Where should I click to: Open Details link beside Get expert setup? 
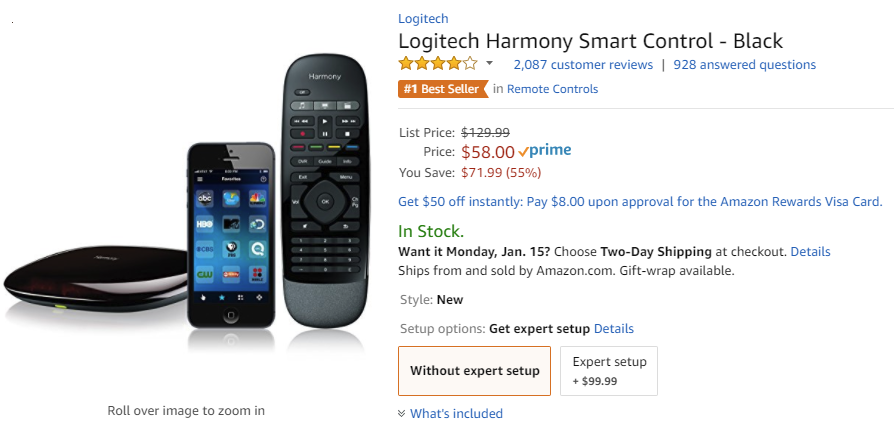613,328
